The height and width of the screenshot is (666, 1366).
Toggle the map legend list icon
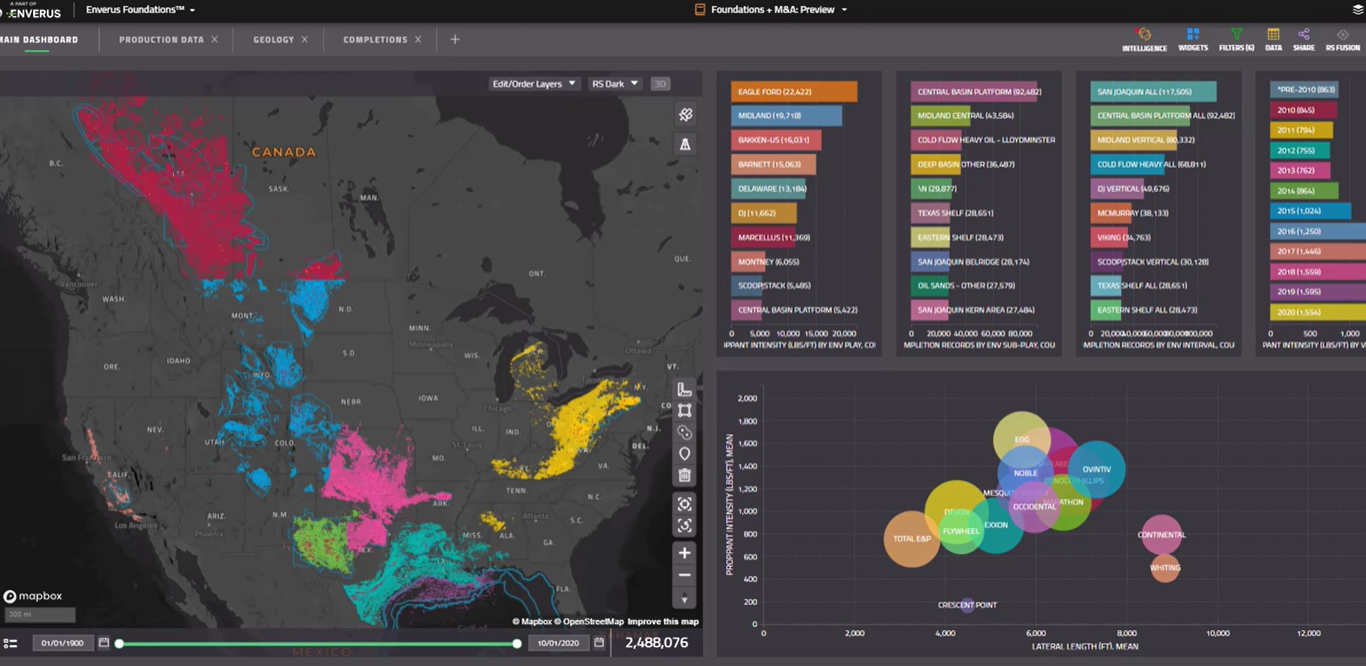pyautogui.click(x=11, y=643)
